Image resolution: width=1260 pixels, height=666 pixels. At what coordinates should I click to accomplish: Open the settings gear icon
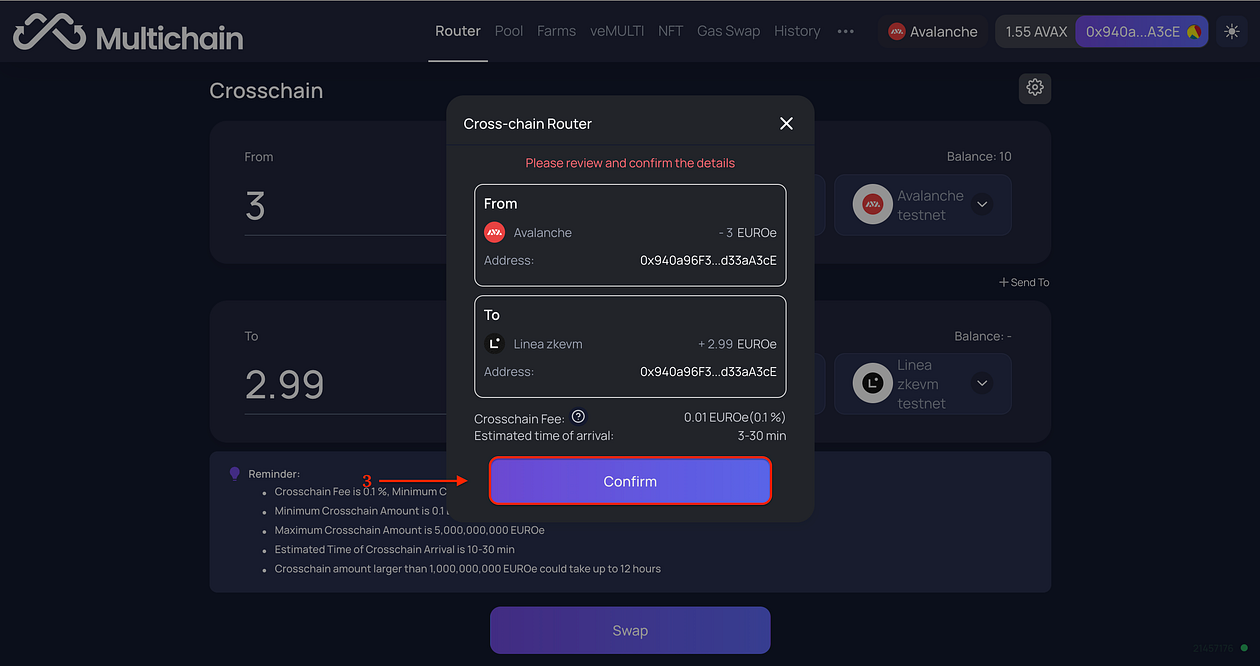[x=1035, y=88]
